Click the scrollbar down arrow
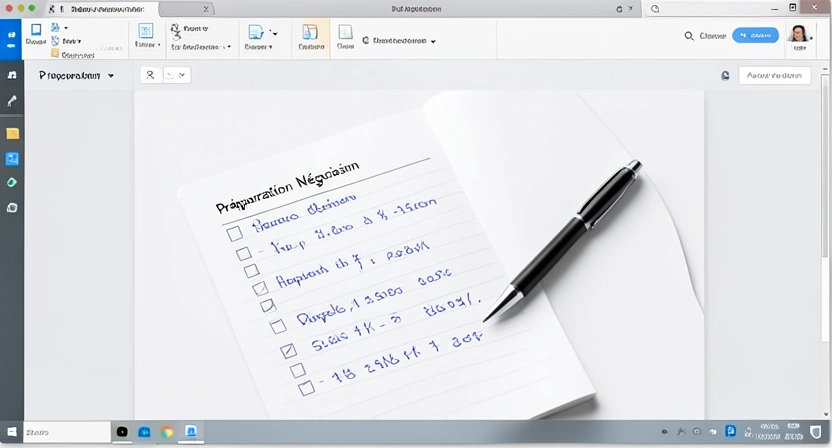 [825, 414]
